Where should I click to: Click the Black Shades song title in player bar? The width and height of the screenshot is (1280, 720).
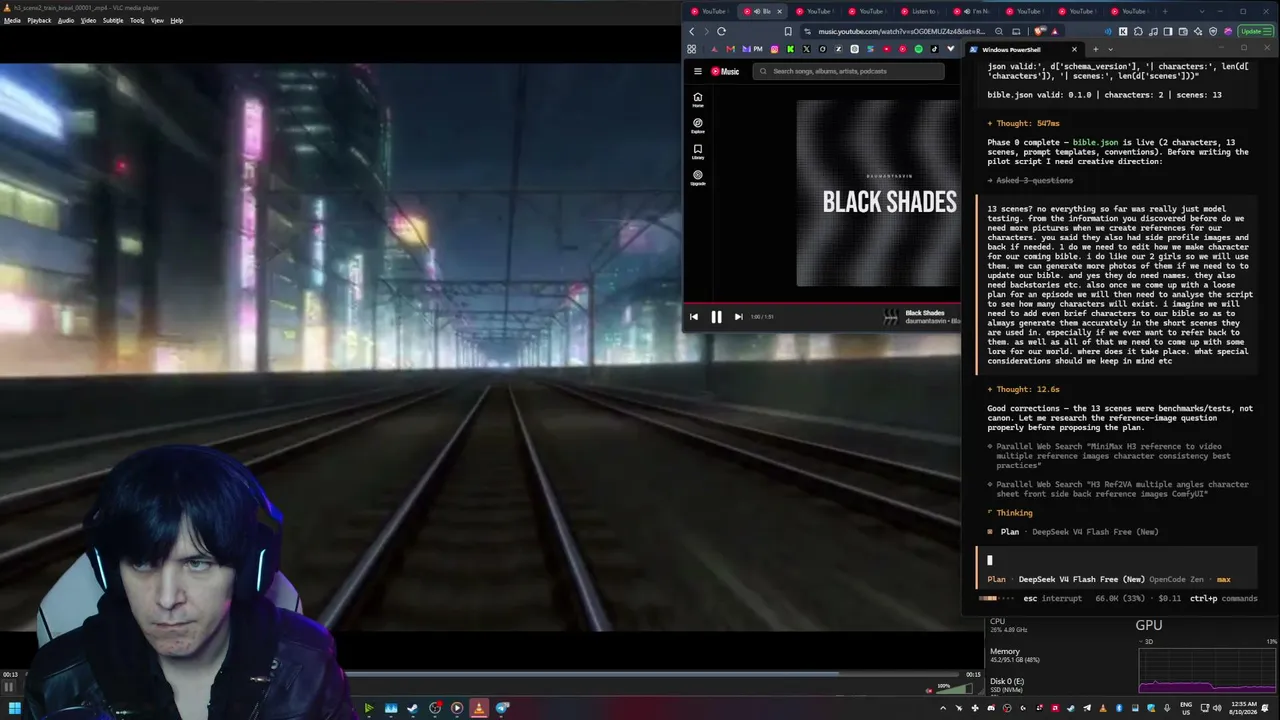(x=925, y=313)
